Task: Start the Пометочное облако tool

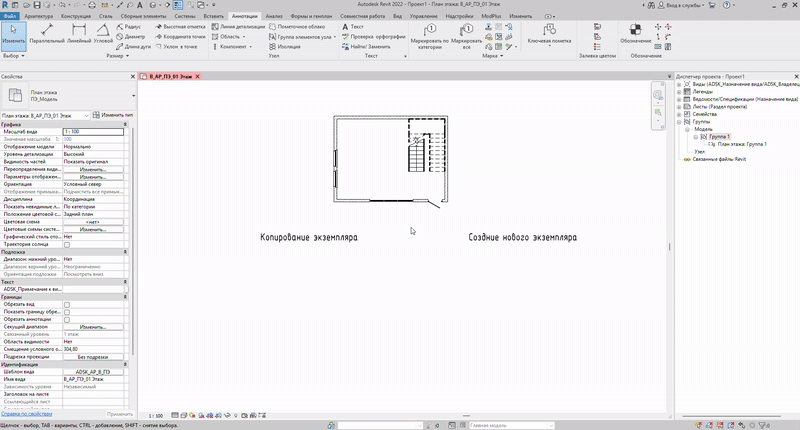Action: point(297,27)
